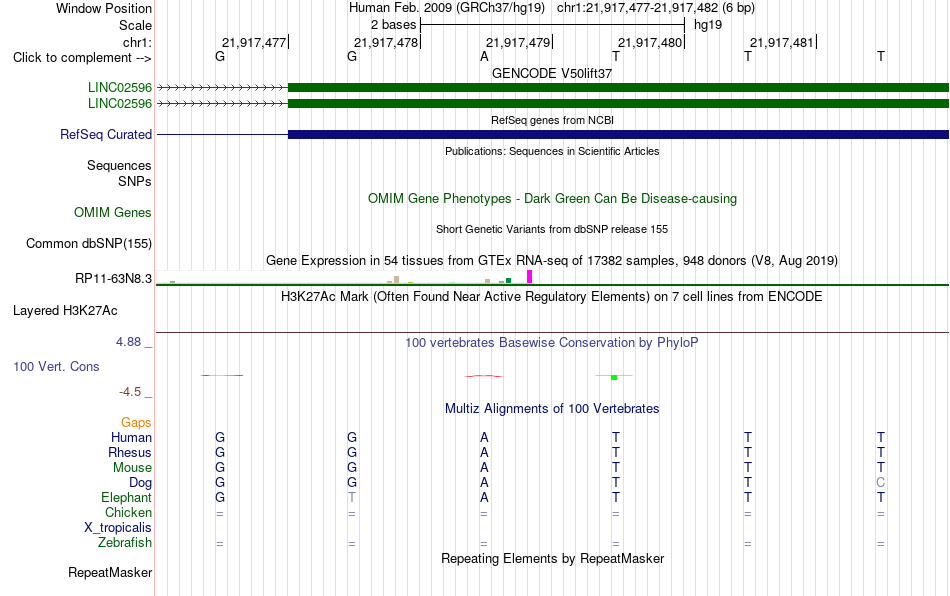The image size is (950, 596).
Task: Click Repeating Elements by RepeatMasker title
Action: 553,558
